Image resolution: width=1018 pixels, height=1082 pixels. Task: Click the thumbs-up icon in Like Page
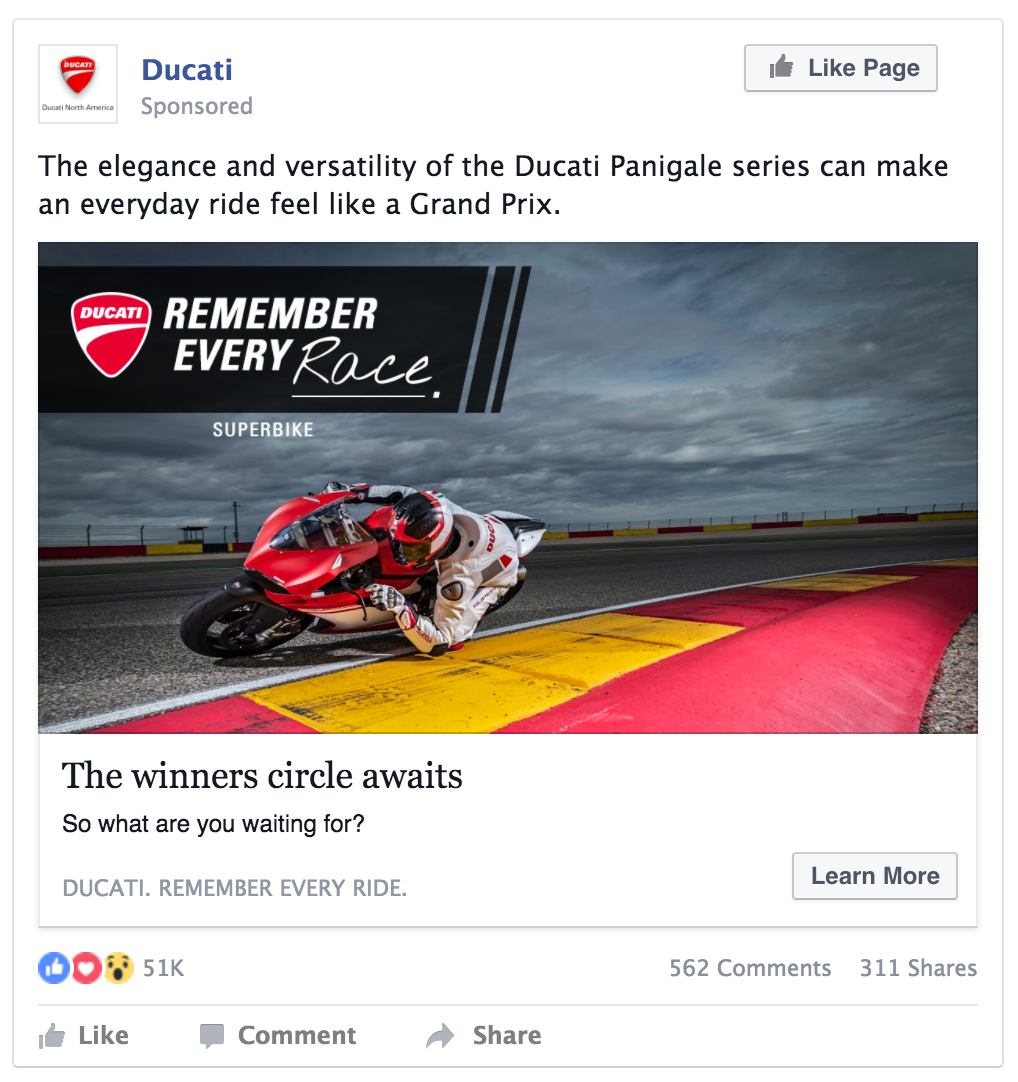(x=782, y=67)
